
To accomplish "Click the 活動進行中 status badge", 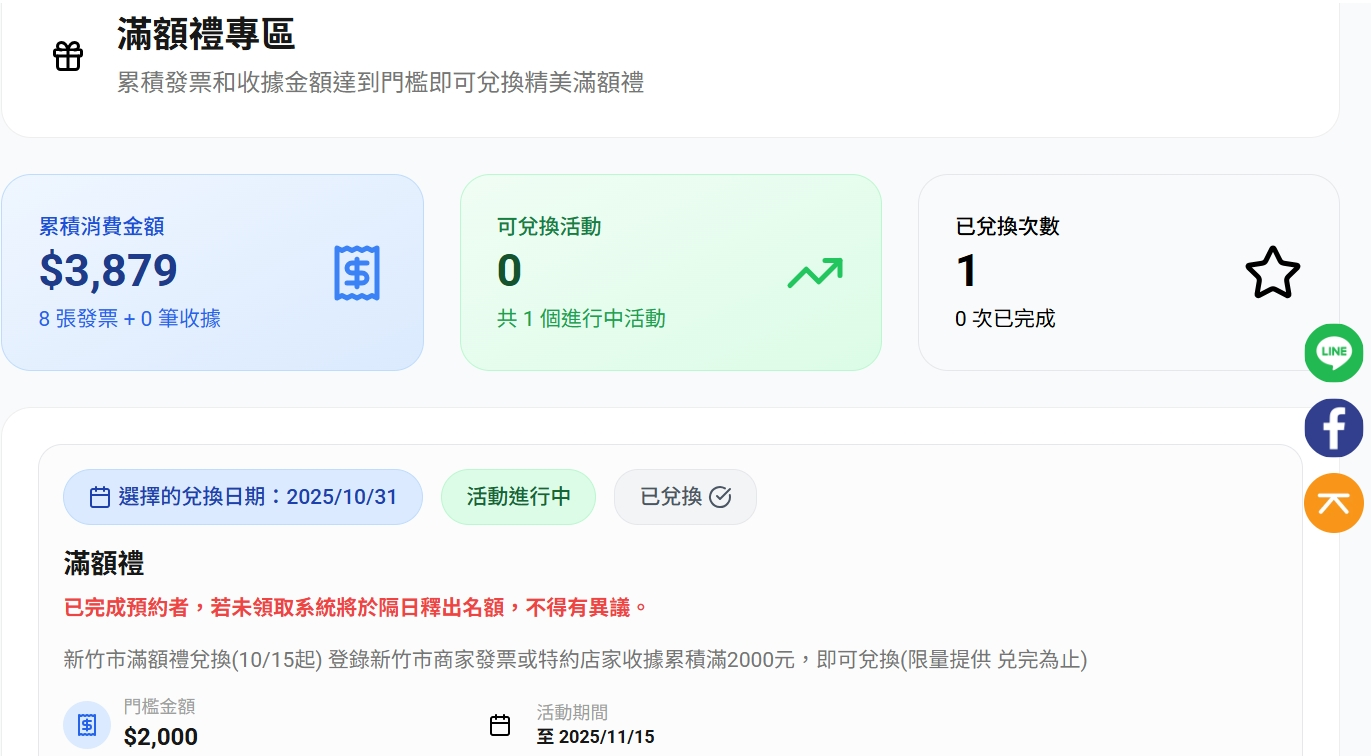I will pos(518,497).
